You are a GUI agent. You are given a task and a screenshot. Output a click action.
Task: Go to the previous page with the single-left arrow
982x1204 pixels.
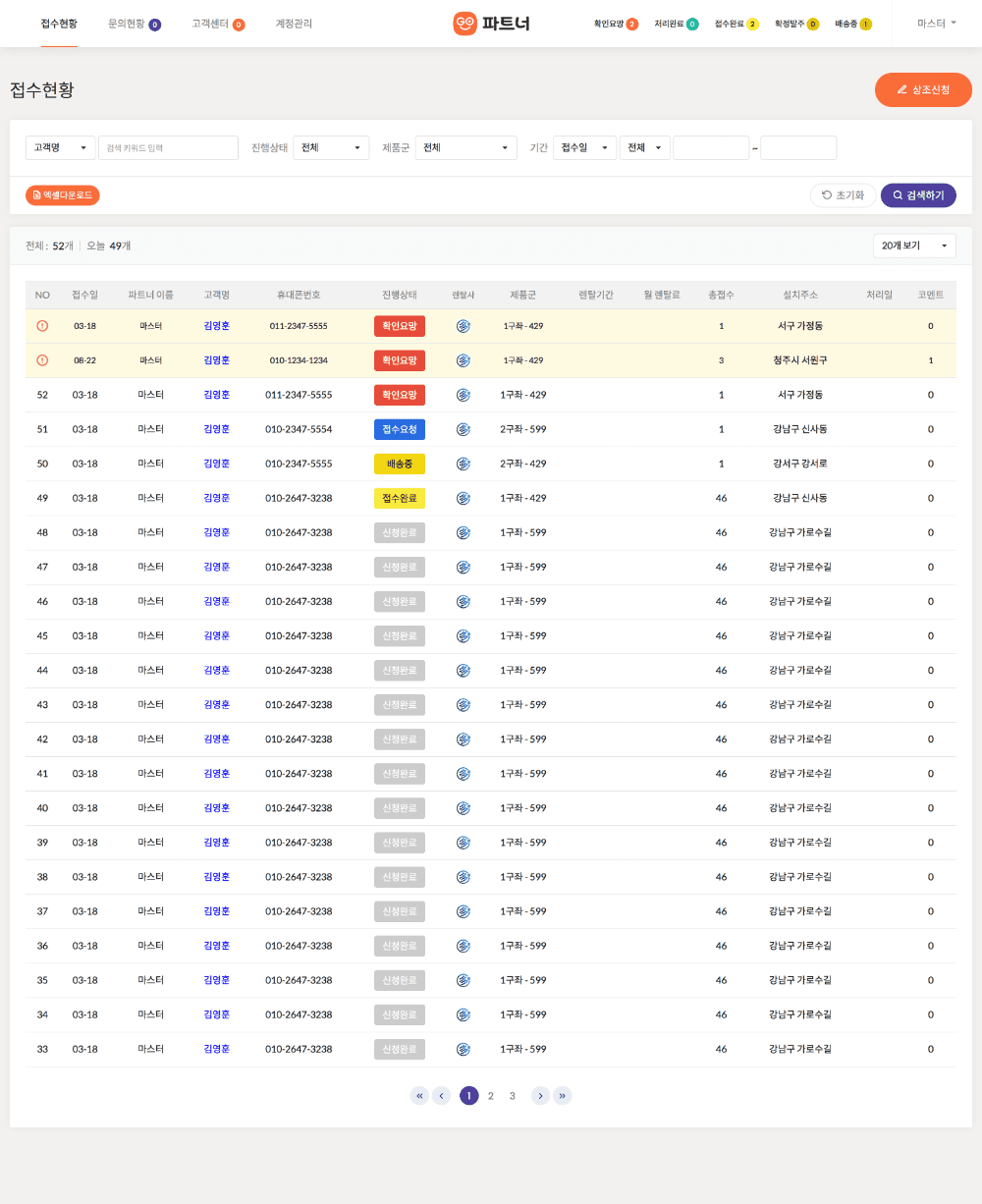[x=442, y=1096]
